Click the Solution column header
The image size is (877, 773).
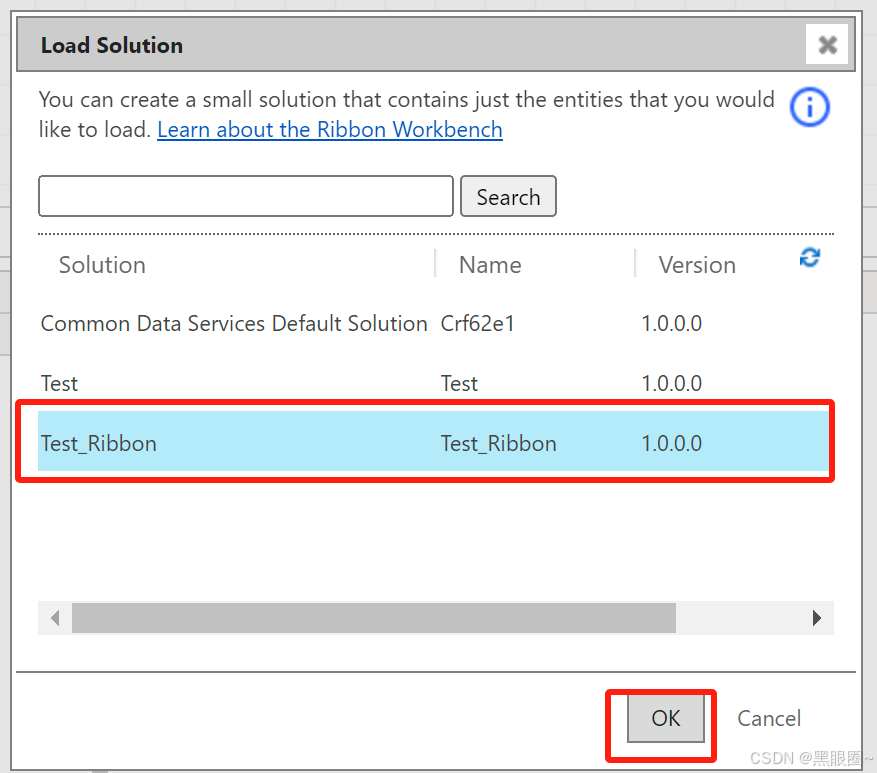(102, 264)
